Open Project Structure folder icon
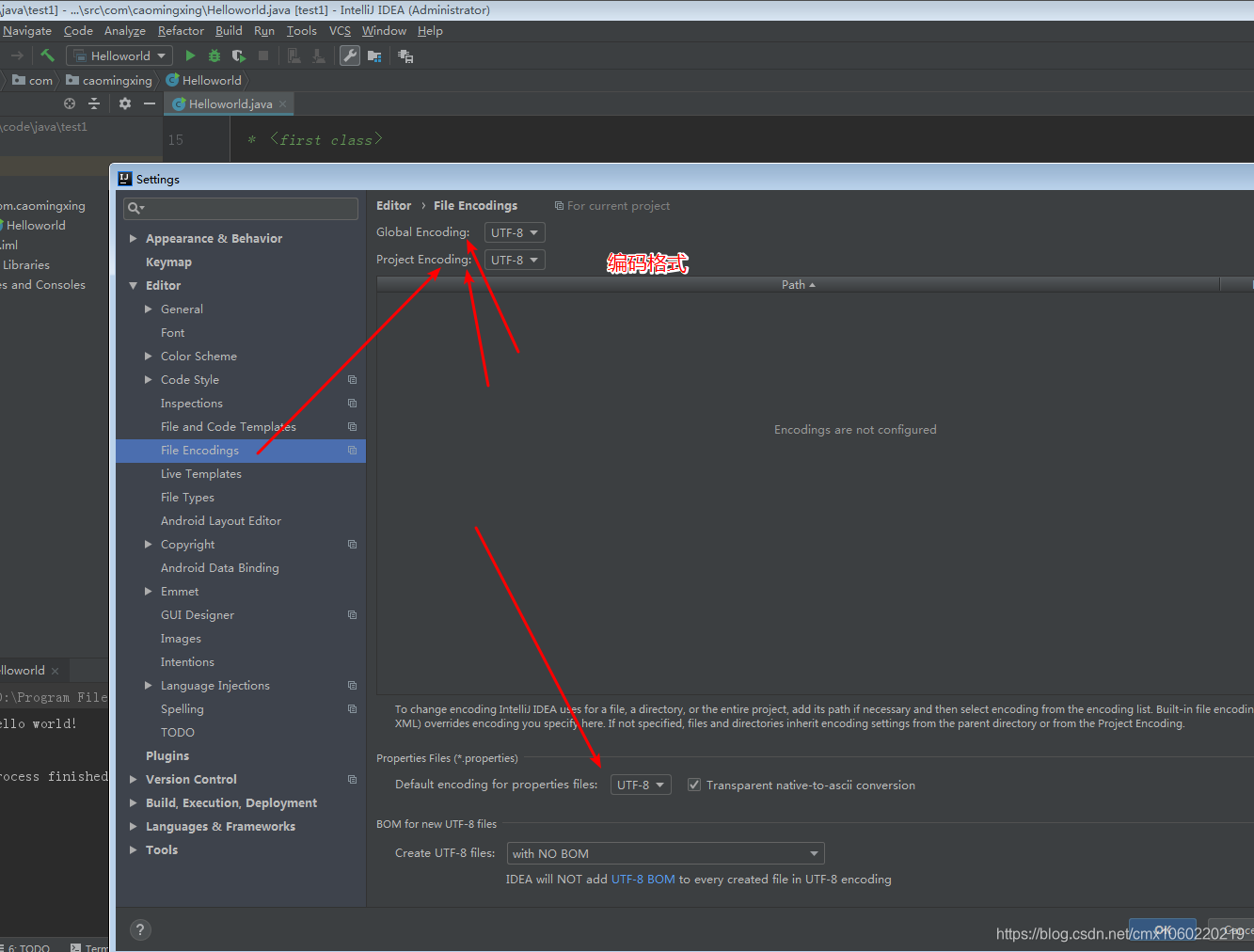1254x952 pixels. tap(374, 56)
